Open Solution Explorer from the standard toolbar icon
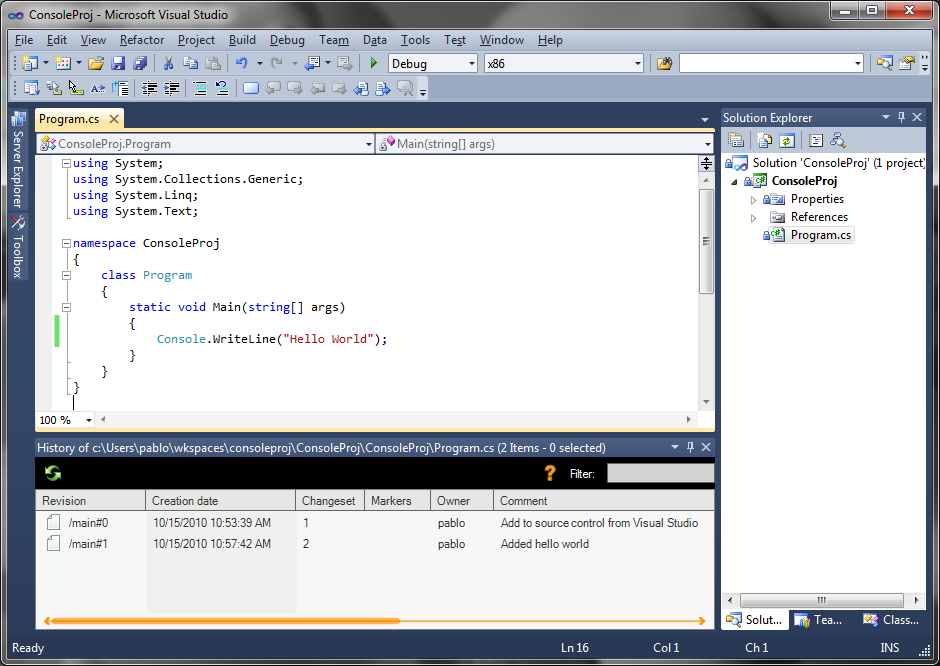 tap(885, 64)
